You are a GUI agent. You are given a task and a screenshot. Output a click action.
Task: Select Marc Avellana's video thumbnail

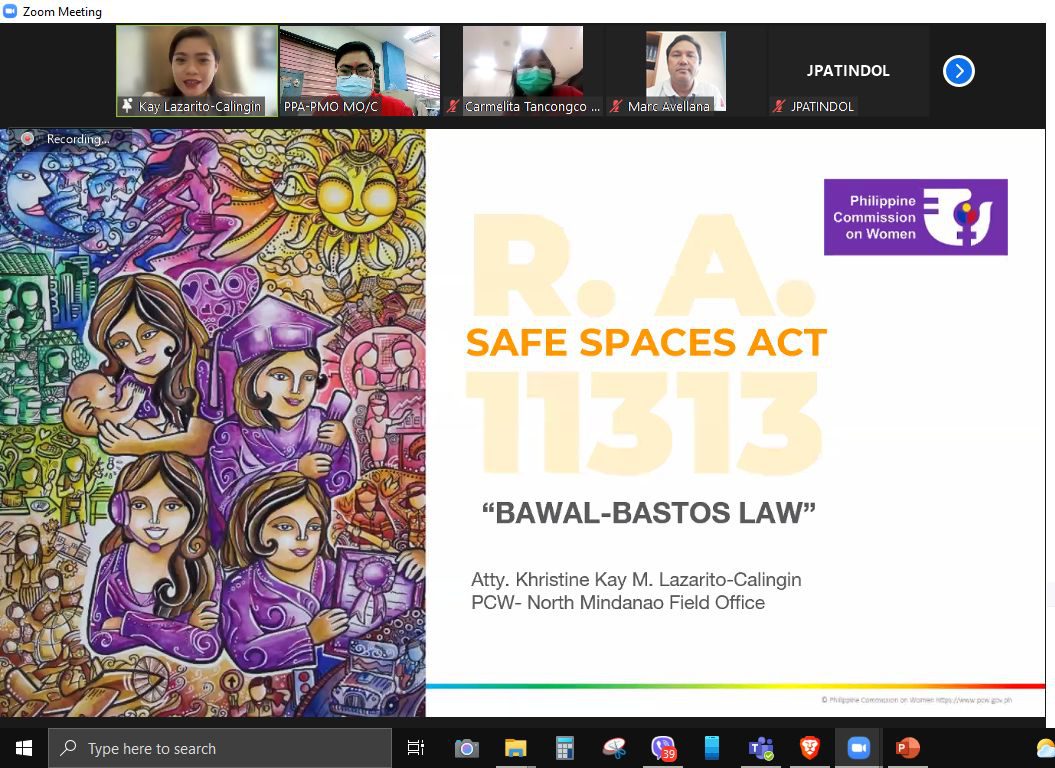pos(686,71)
